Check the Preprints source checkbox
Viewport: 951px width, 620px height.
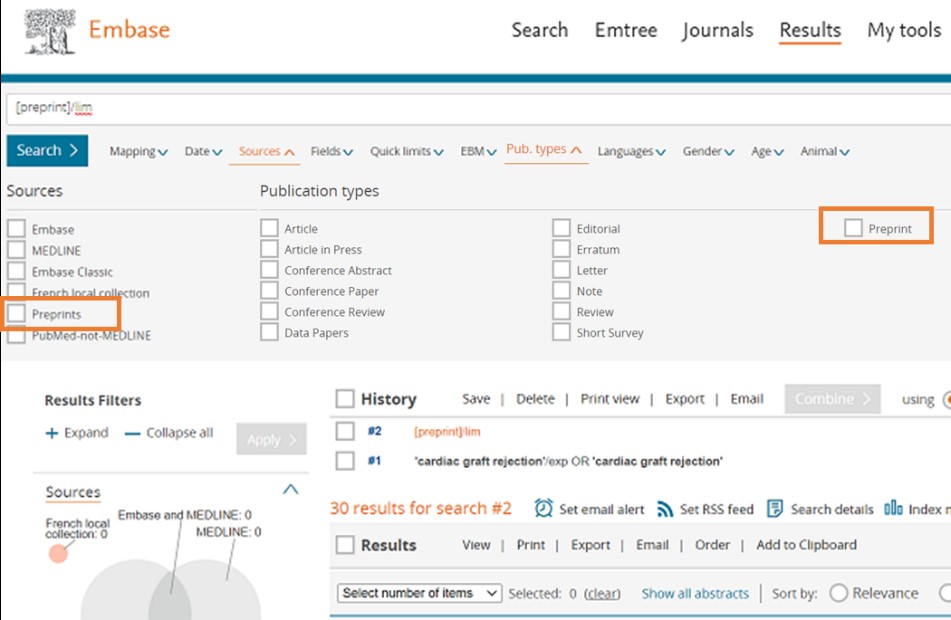pyautogui.click(x=16, y=314)
